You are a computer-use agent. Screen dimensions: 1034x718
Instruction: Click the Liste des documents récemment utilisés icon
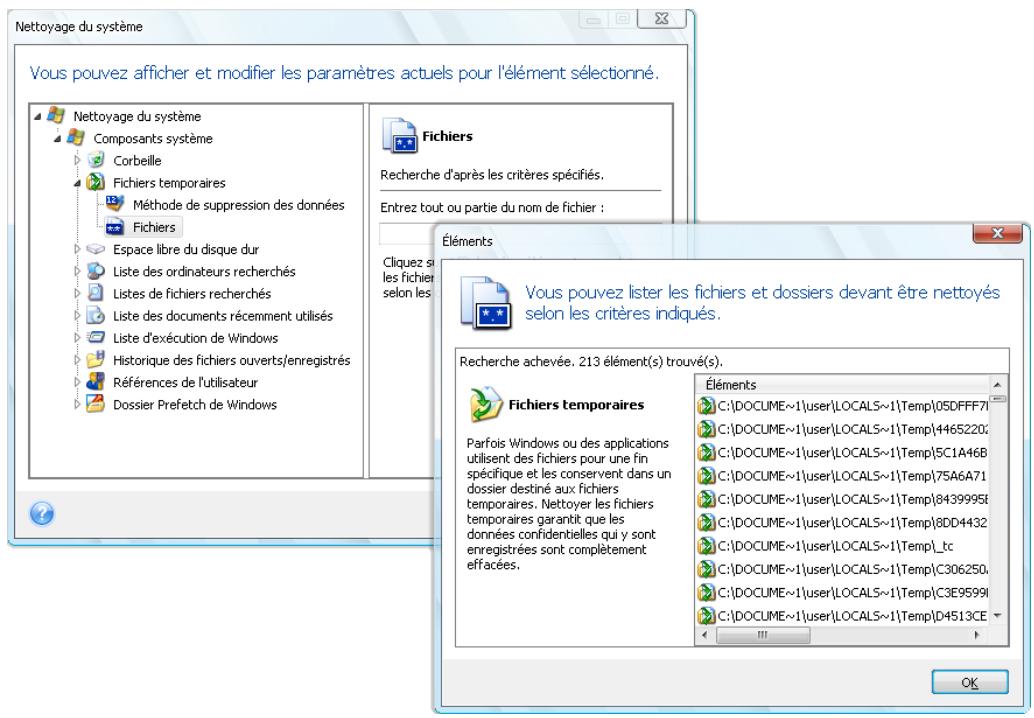[x=96, y=315]
